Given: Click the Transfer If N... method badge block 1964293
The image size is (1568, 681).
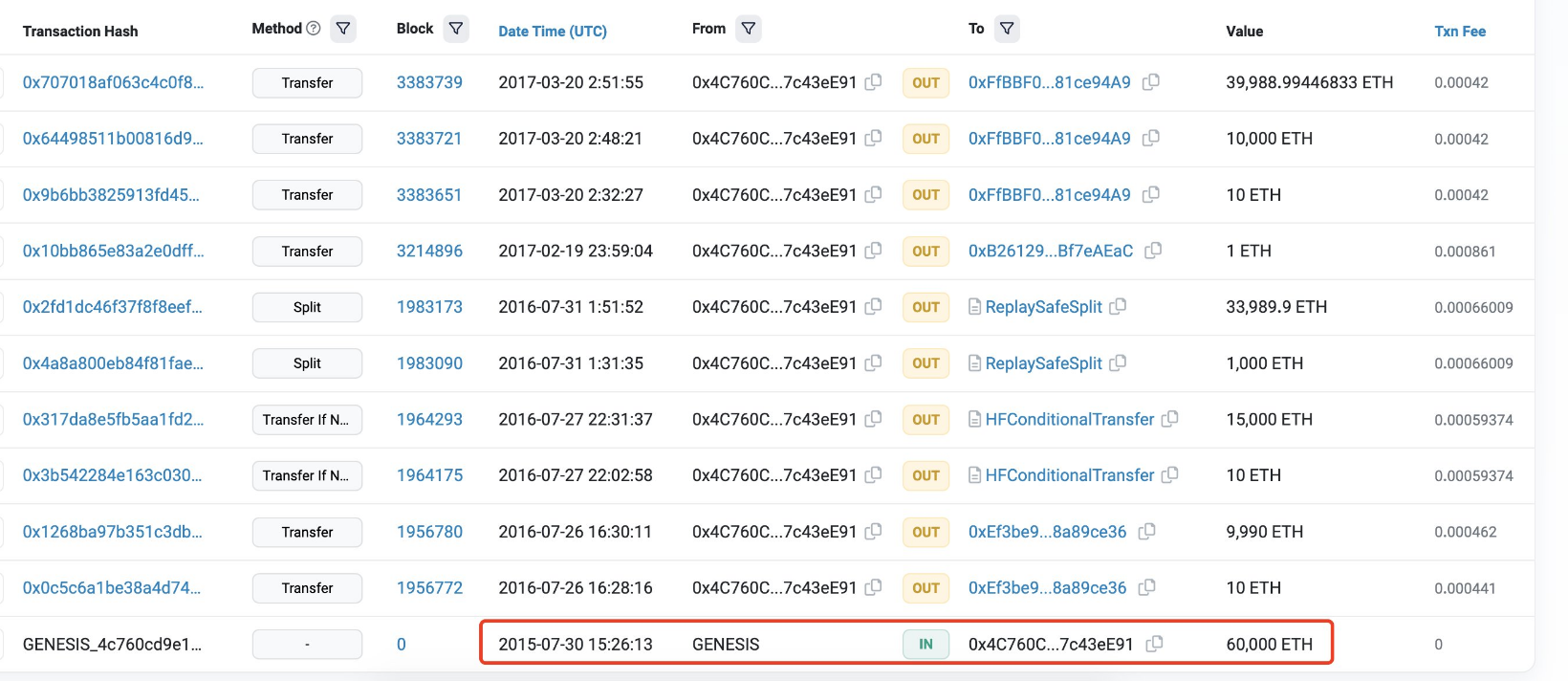Looking at the screenshot, I should [307, 419].
